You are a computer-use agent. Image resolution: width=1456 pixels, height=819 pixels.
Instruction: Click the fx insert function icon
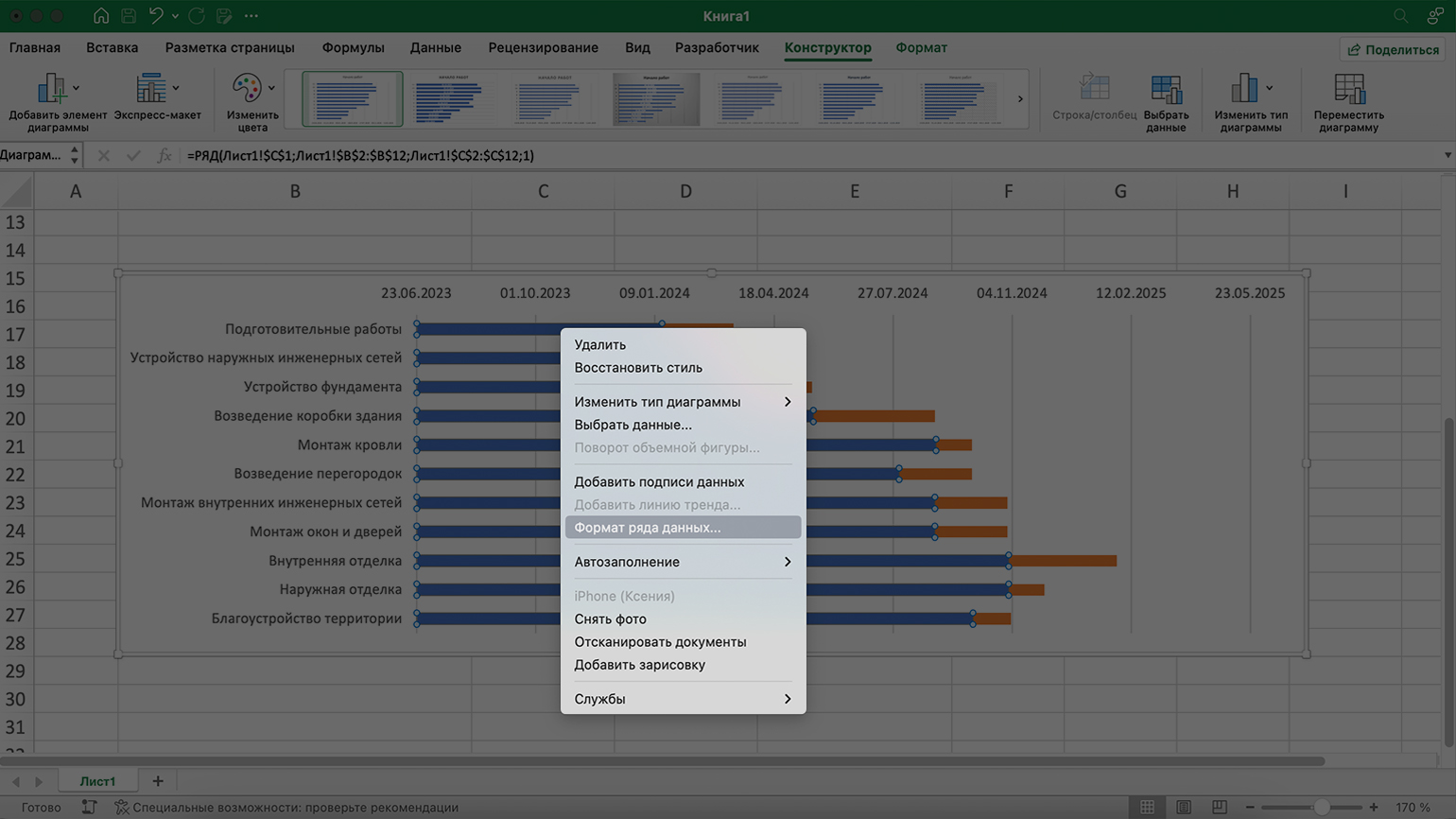click(x=164, y=155)
